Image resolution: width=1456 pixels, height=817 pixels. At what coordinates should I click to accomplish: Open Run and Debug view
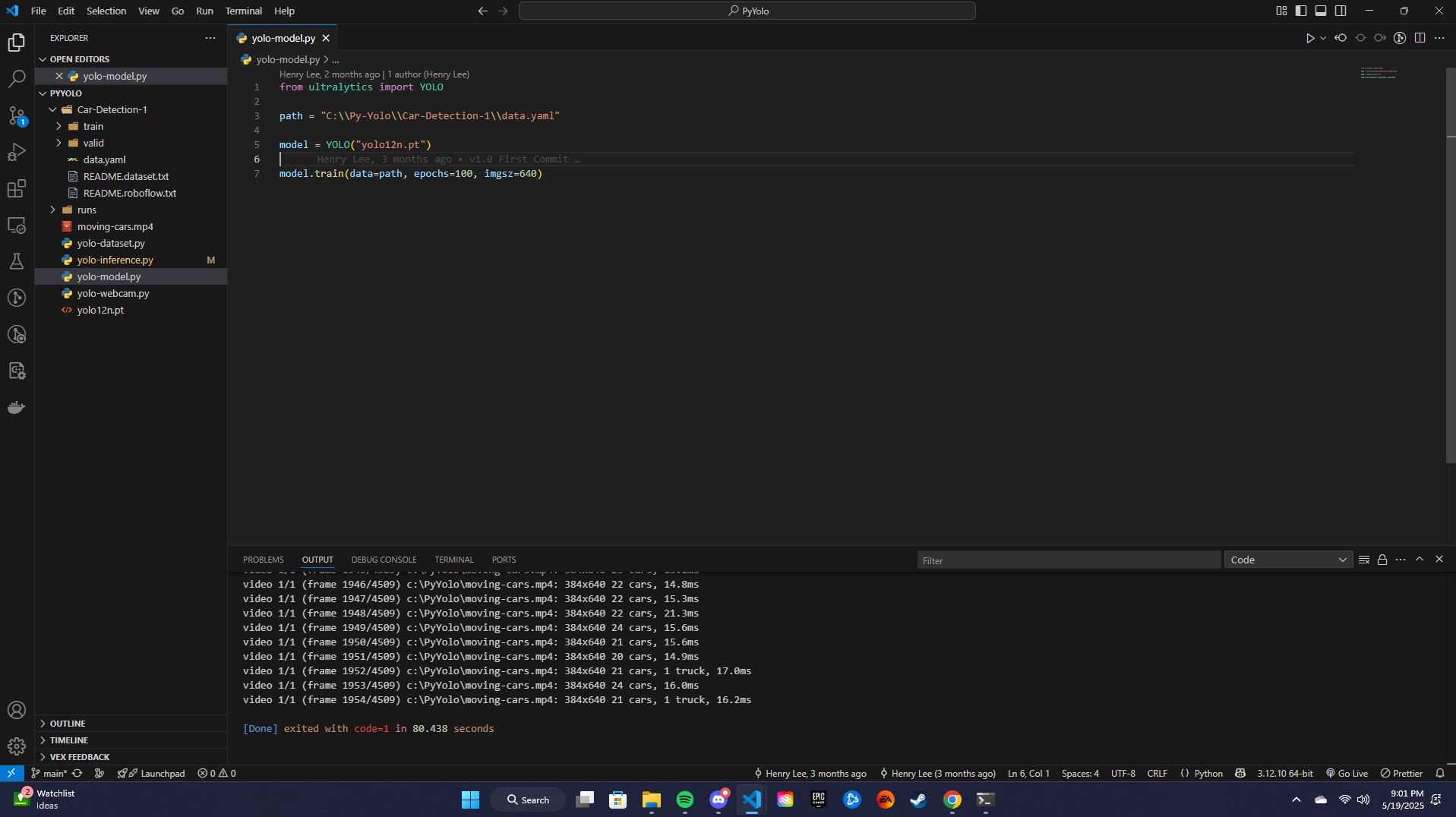[x=17, y=152]
